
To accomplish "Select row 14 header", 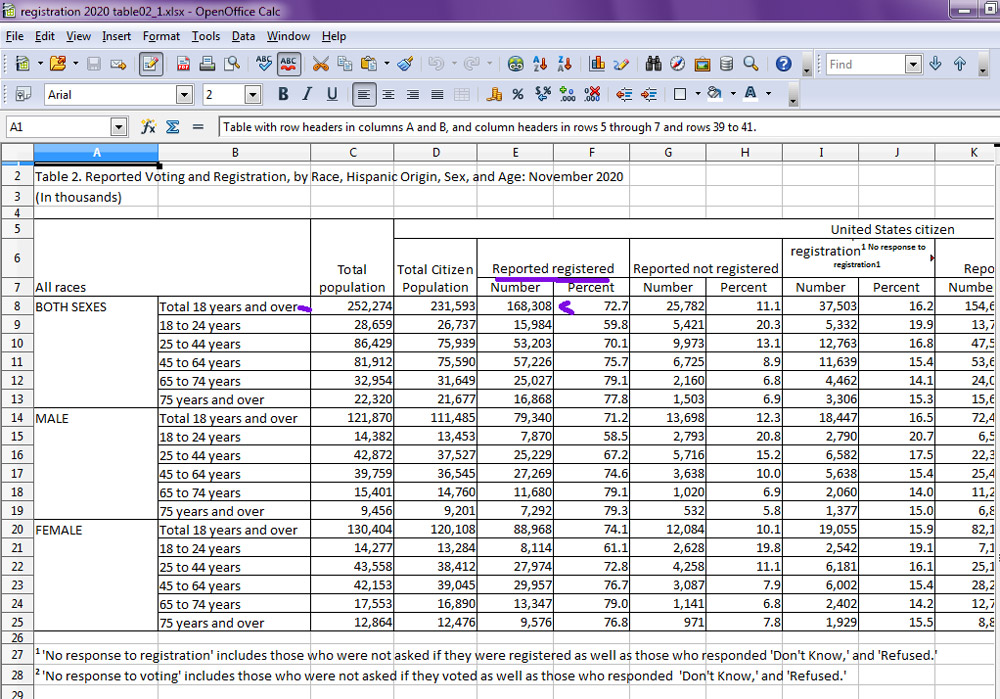I will (x=17, y=418).
